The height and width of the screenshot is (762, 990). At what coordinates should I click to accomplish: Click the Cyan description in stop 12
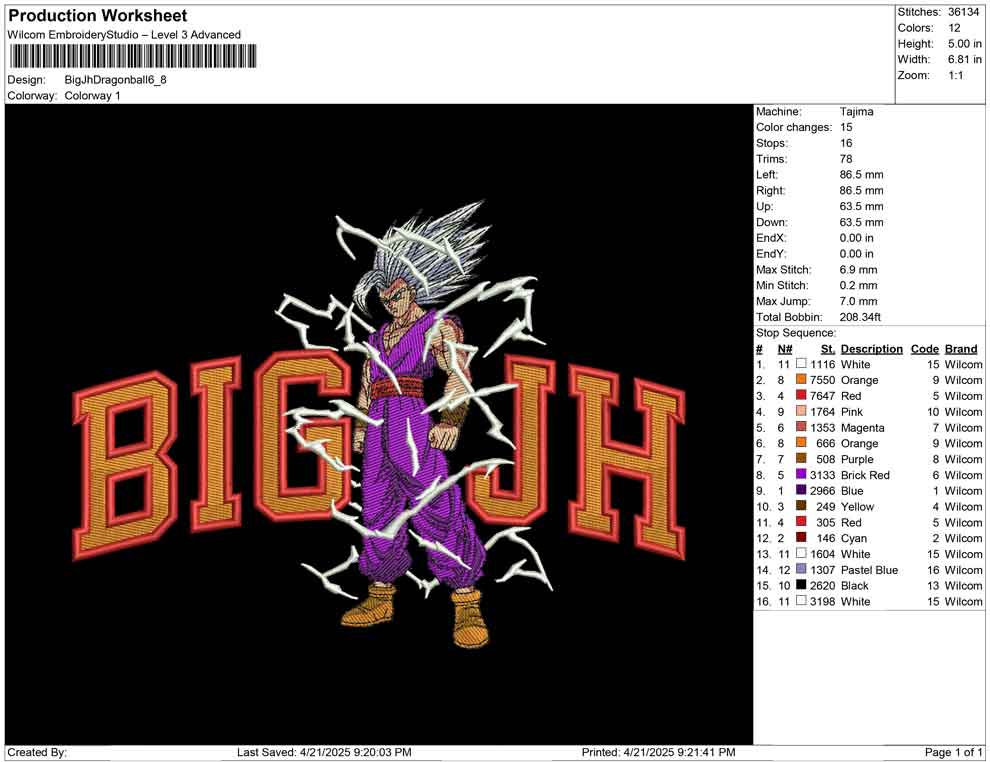854,537
